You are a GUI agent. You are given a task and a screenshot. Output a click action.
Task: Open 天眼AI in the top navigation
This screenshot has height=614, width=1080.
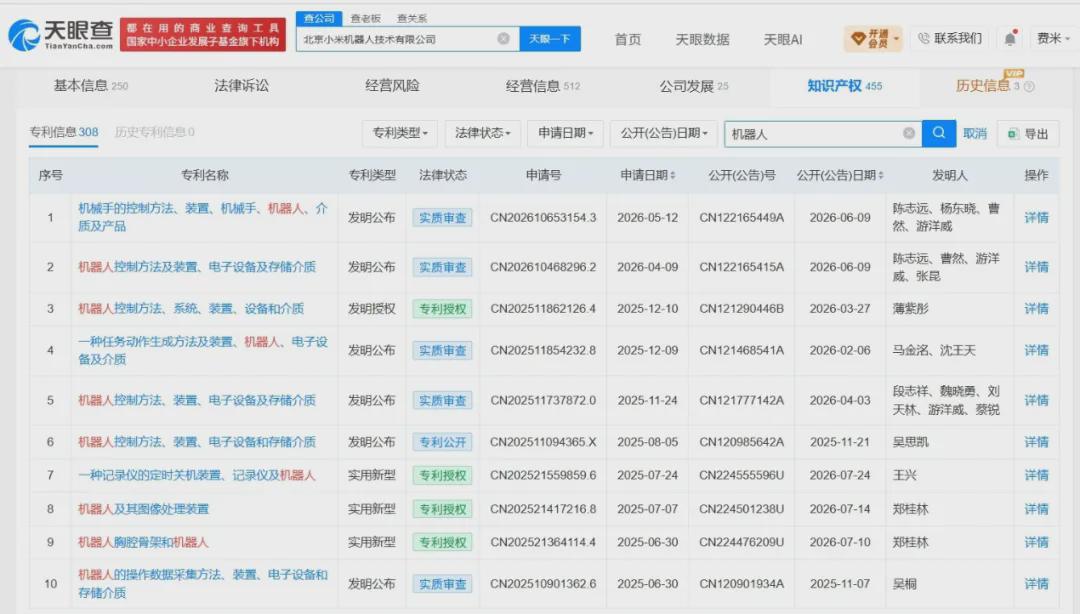(x=782, y=39)
